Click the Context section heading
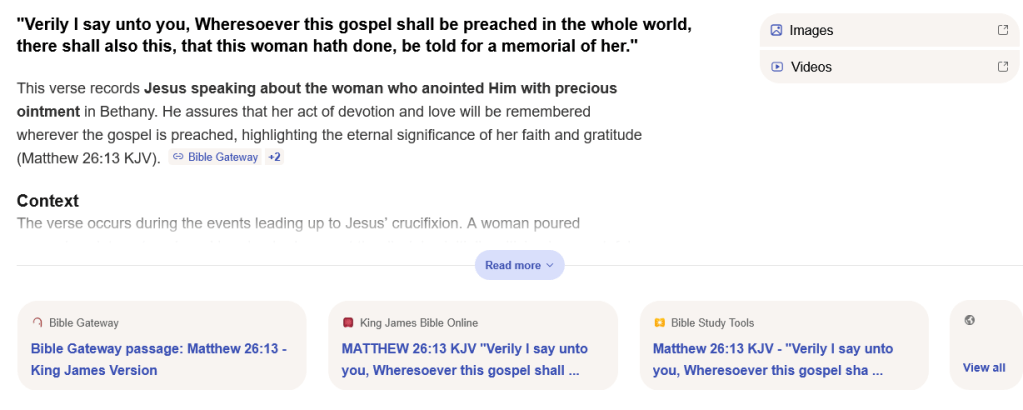 48,201
